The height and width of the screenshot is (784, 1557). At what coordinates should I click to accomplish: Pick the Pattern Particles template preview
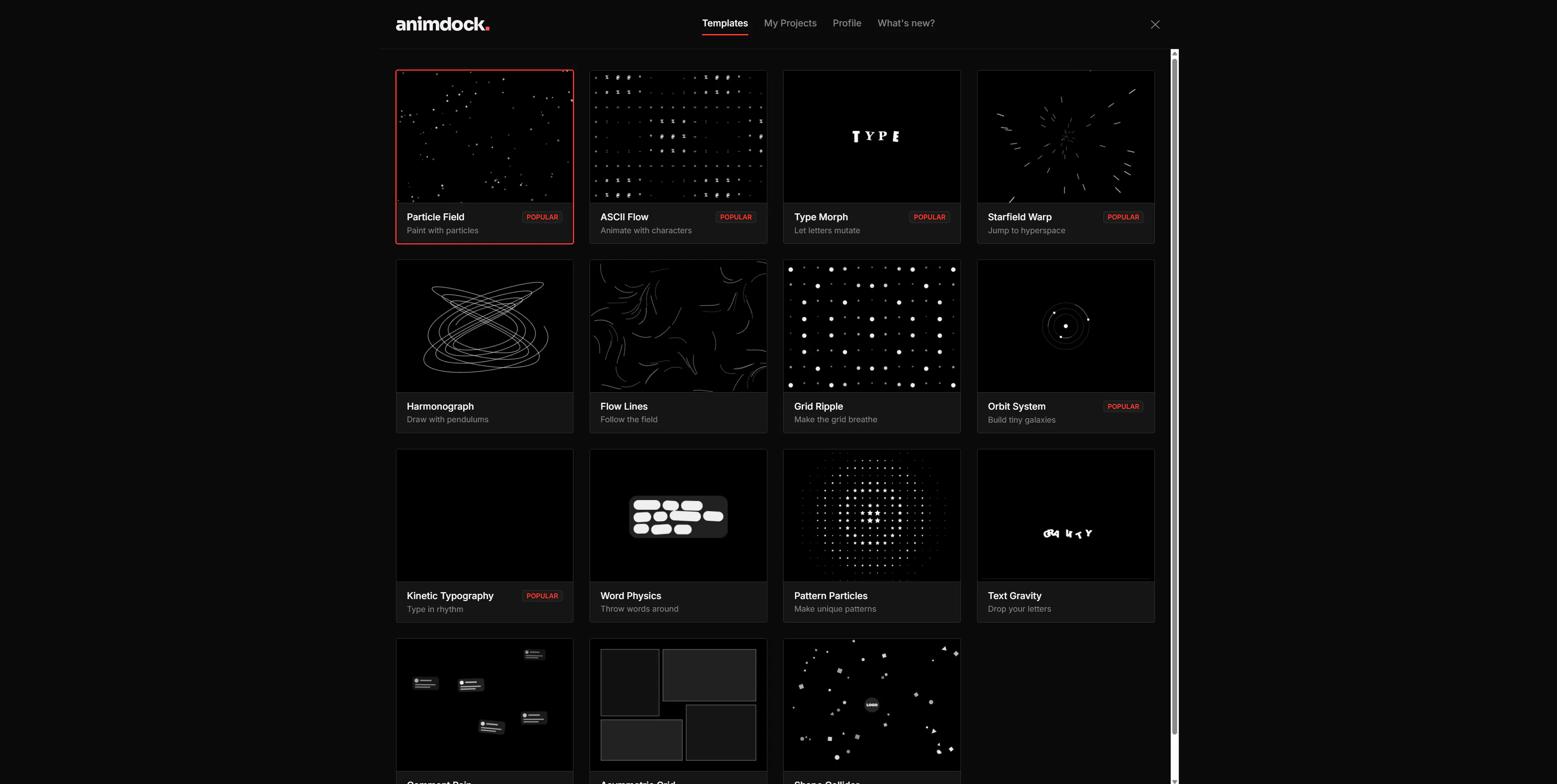click(x=872, y=515)
